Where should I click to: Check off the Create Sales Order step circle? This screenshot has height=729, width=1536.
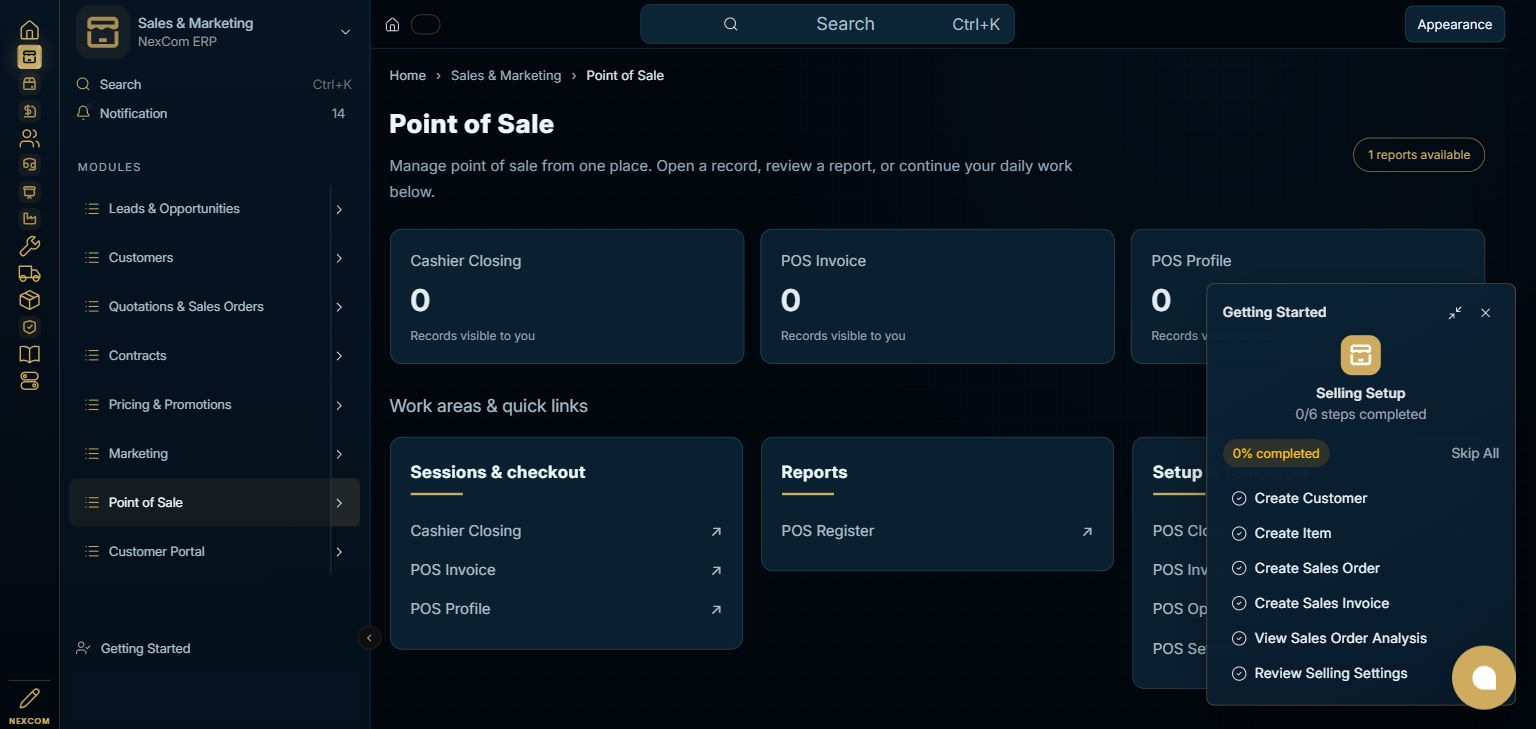point(1239,568)
